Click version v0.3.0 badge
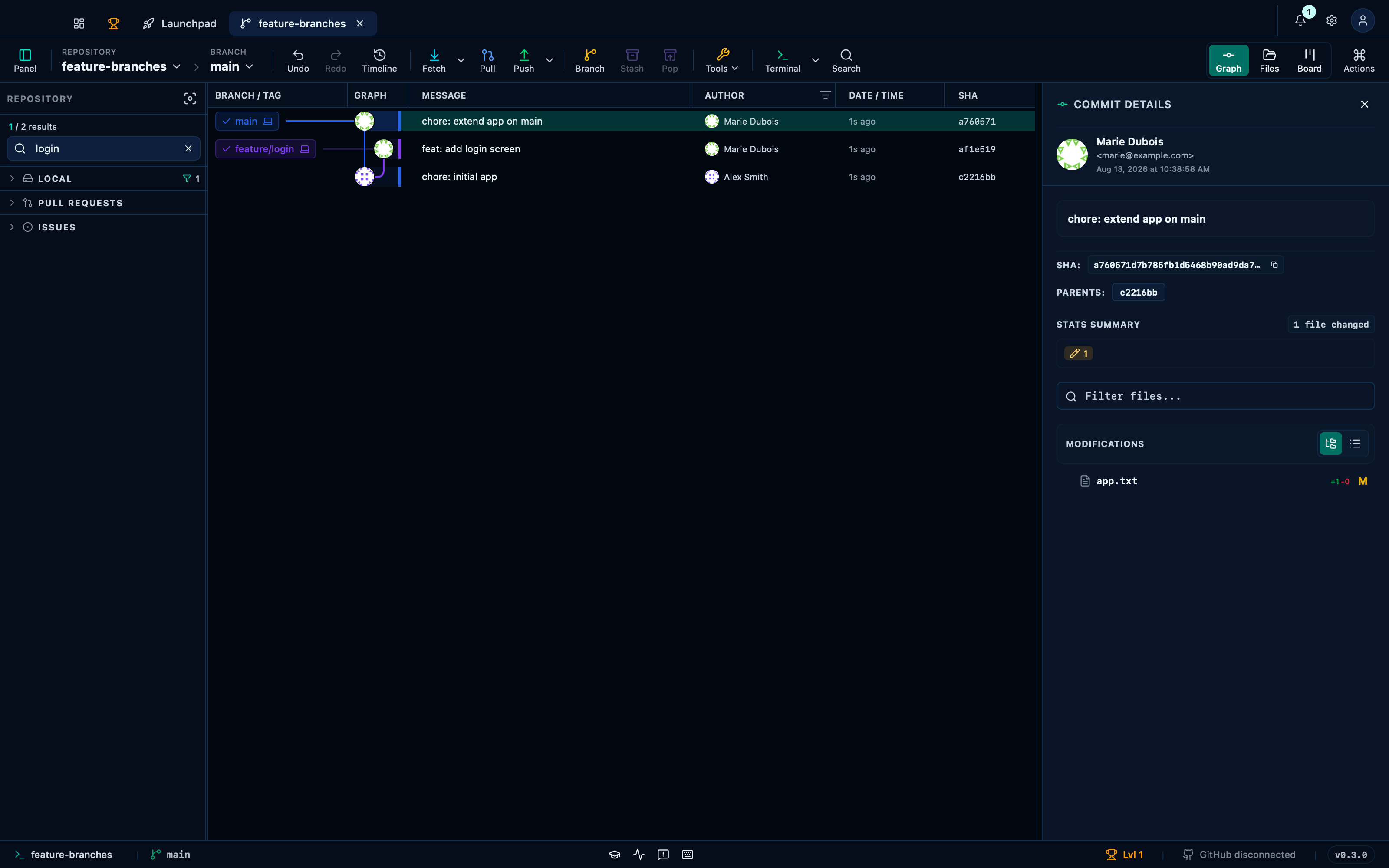Viewport: 1389px width, 868px height. click(1350, 854)
